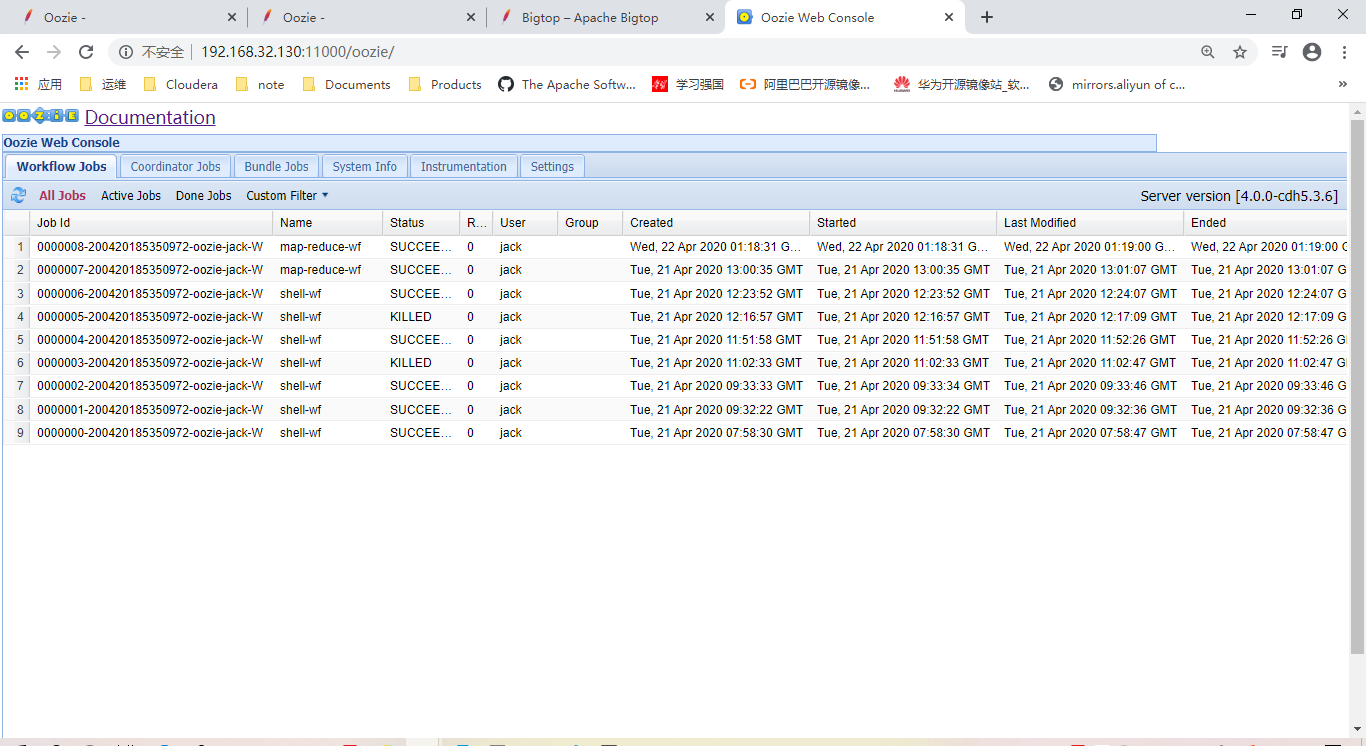
Task: Open the Cloudera bookmark folder
Action: (x=181, y=85)
